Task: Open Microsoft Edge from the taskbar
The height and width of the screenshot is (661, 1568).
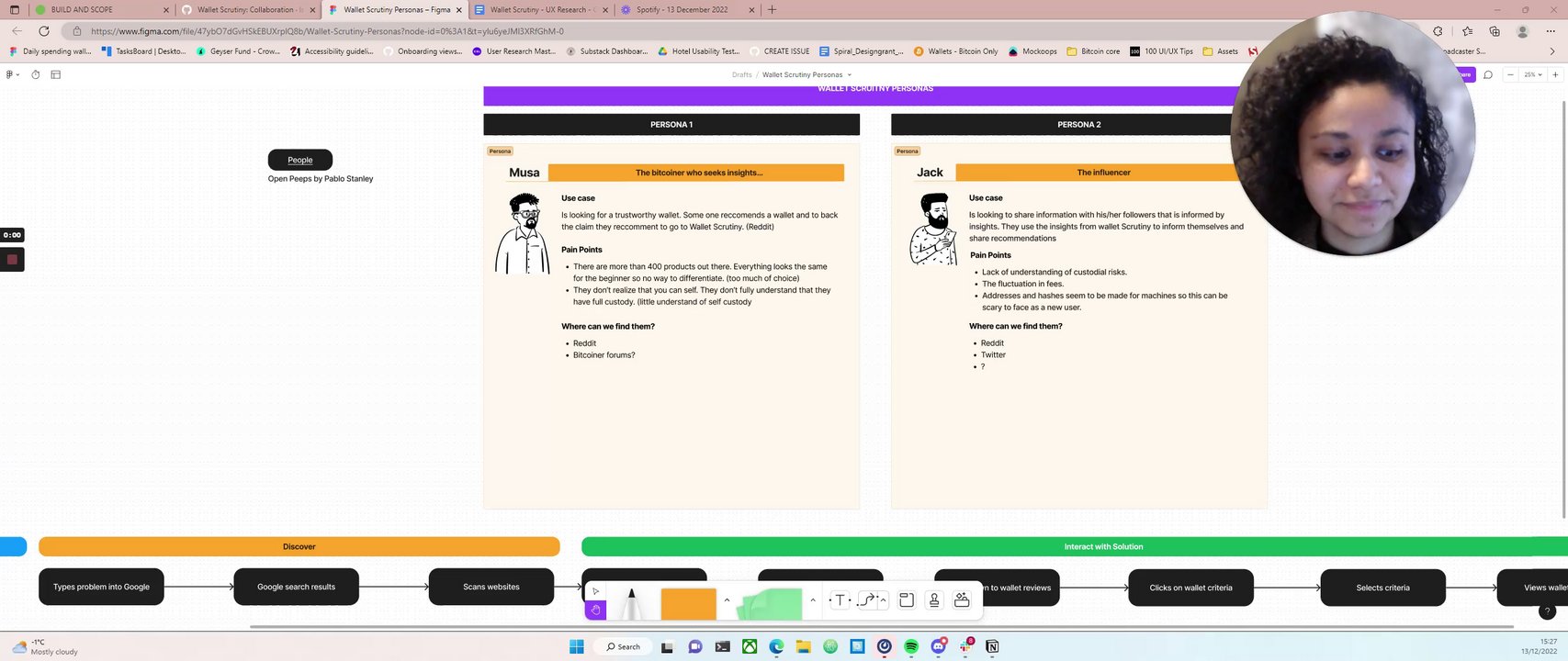Action: click(x=776, y=646)
